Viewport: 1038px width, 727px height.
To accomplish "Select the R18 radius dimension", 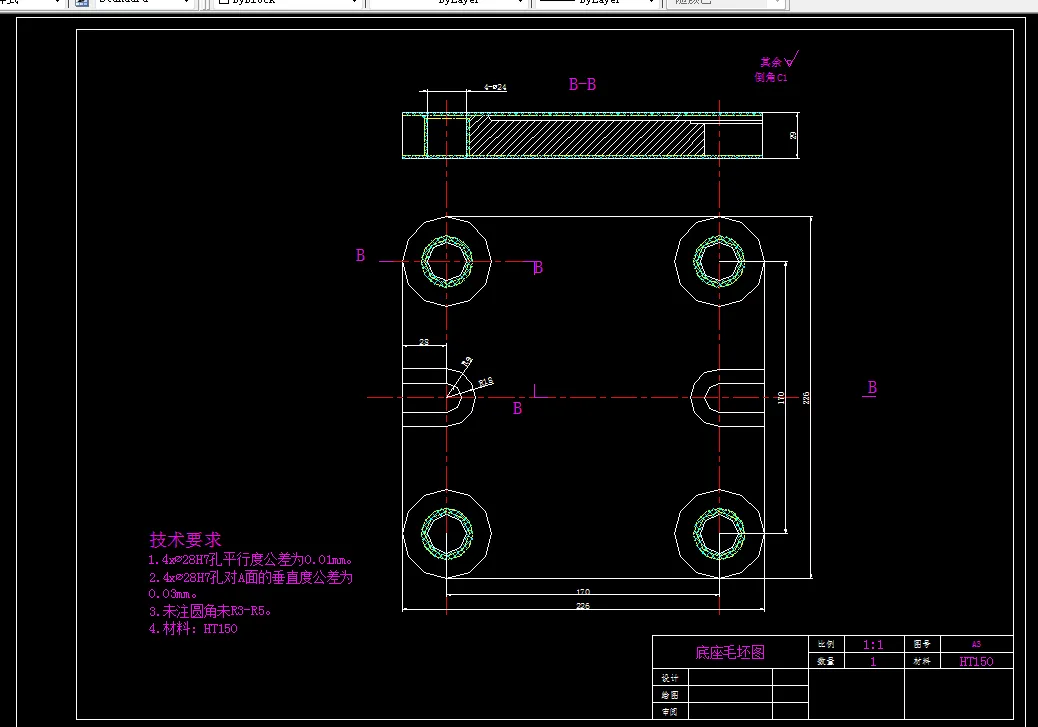I will [486, 382].
